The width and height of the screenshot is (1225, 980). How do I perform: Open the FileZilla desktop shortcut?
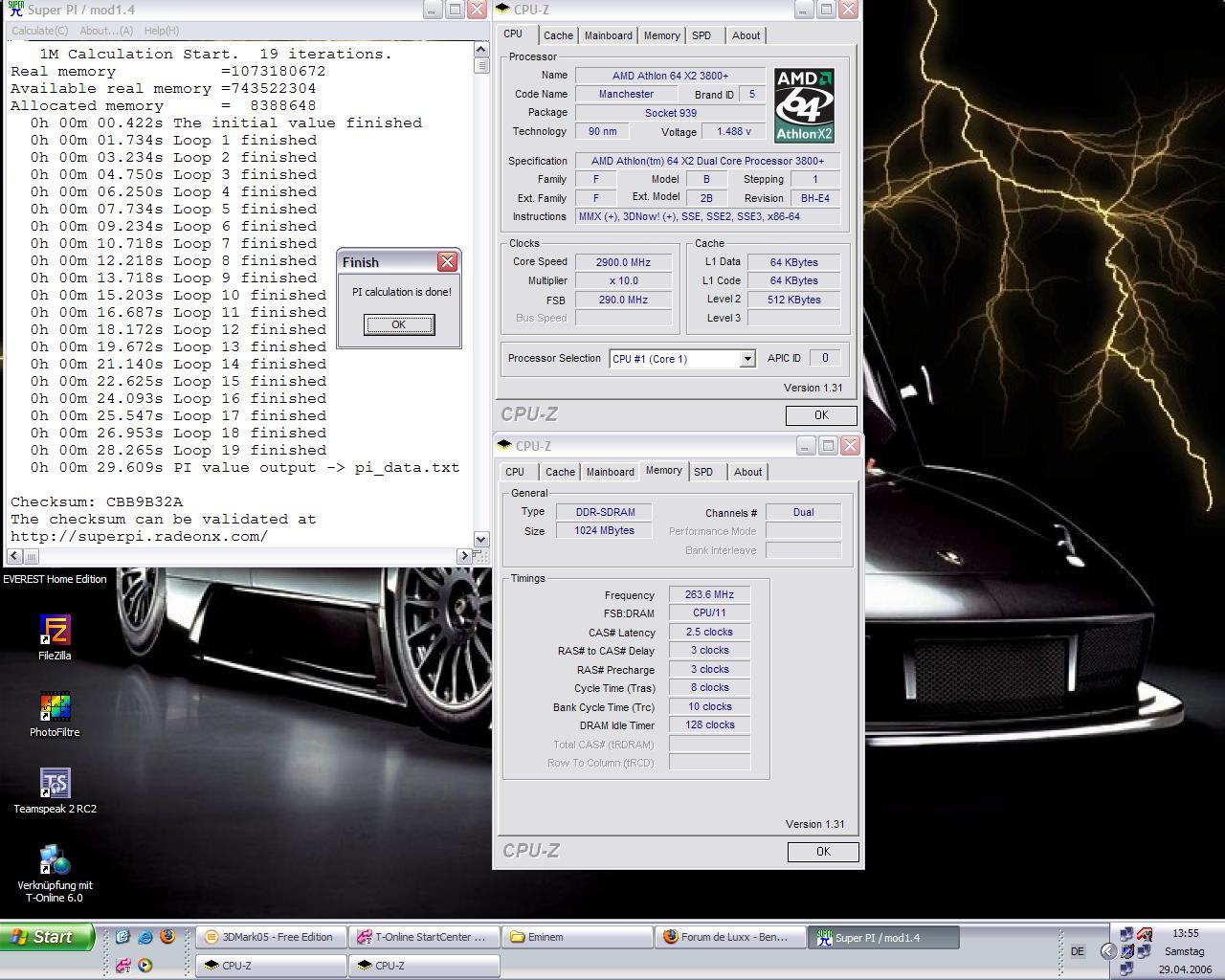pyautogui.click(x=55, y=638)
